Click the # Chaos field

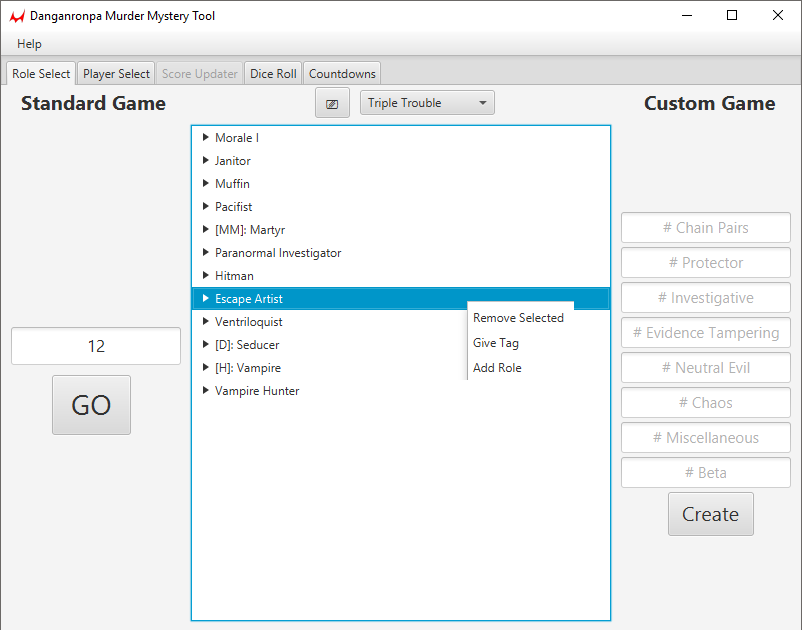[706, 403]
